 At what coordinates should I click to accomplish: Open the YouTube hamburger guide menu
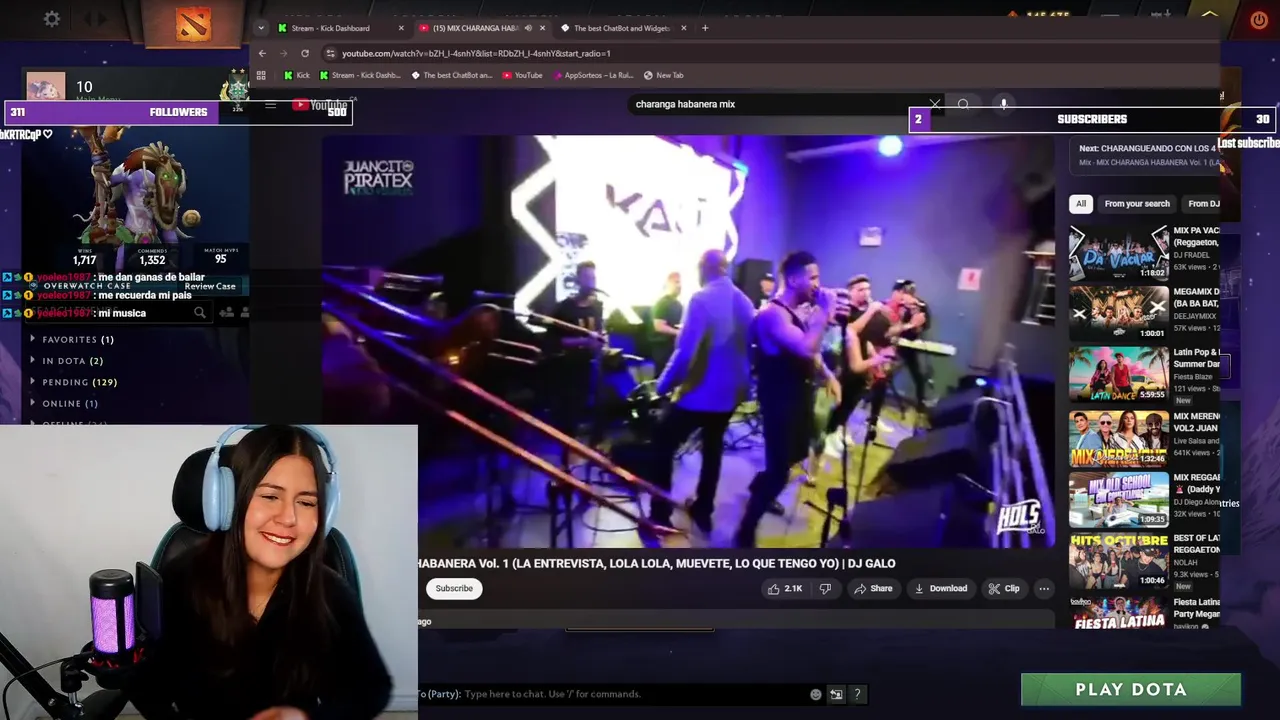tap(270, 105)
